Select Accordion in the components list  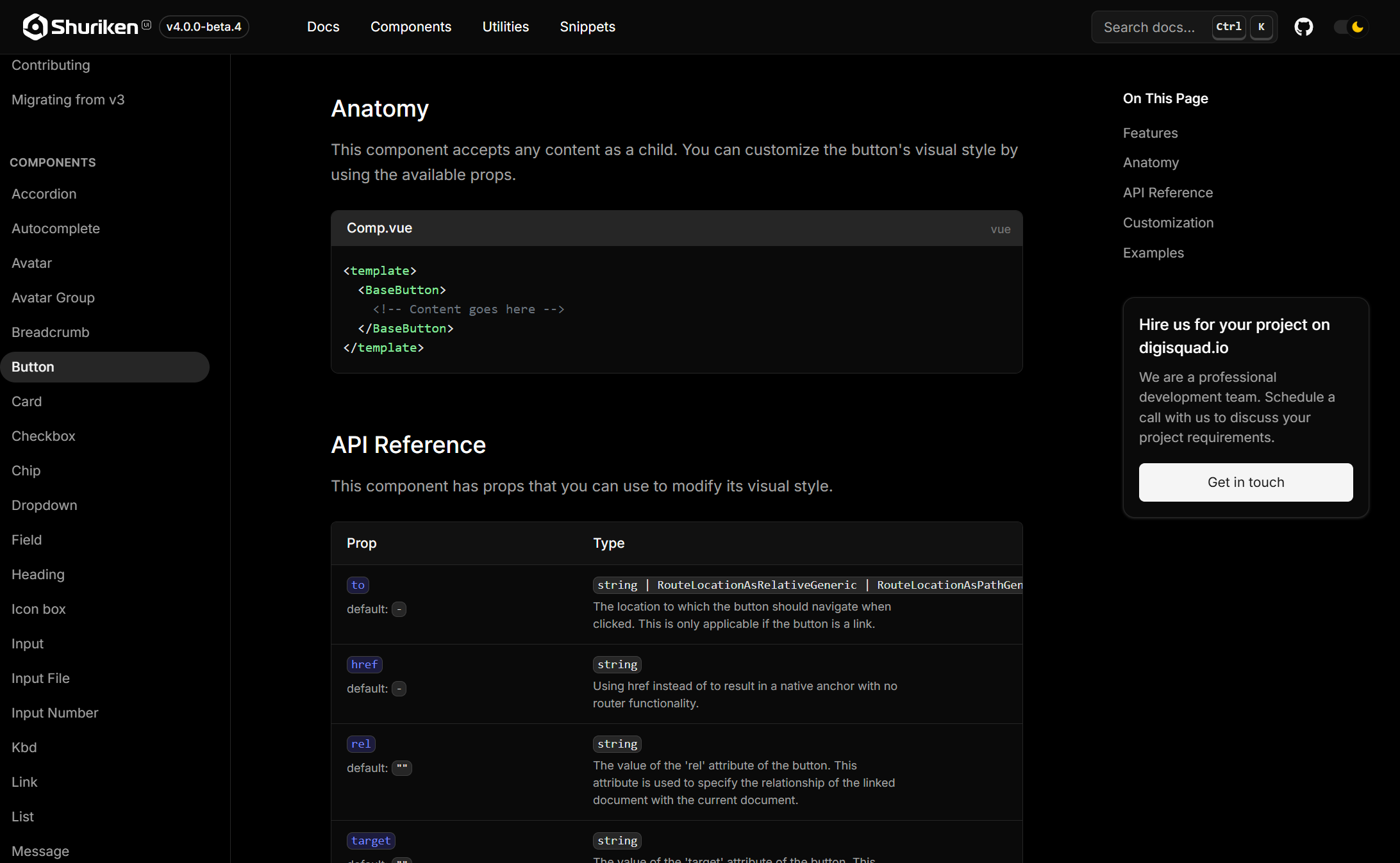click(x=44, y=194)
